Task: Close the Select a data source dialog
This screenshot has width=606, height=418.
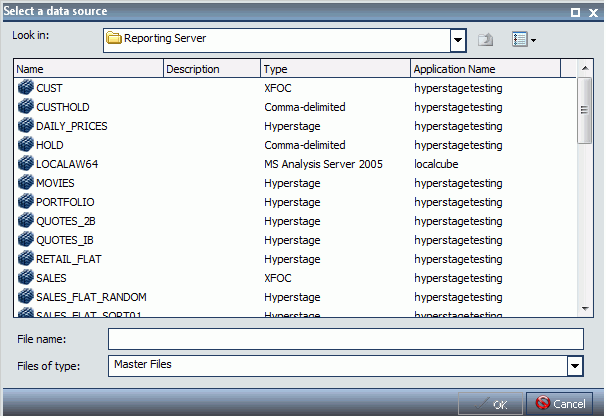Action: pyautogui.click(x=593, y=13)
